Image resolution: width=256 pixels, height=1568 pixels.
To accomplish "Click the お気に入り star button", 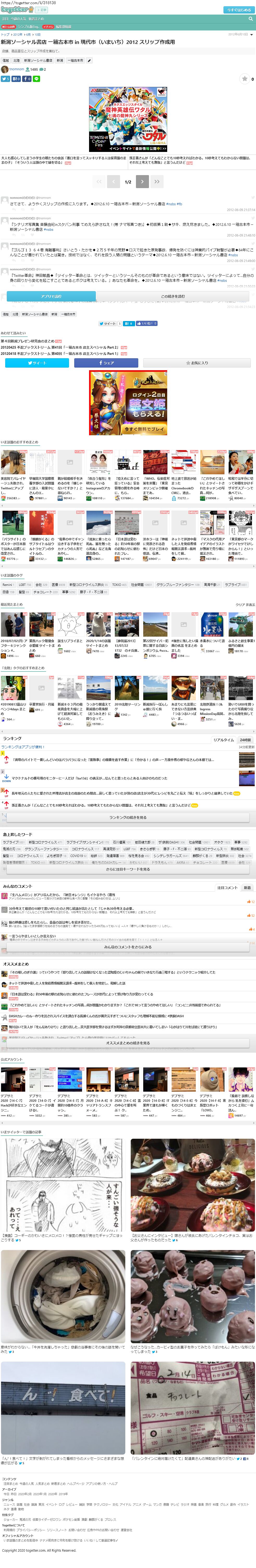I will click(x=197, y=362).
